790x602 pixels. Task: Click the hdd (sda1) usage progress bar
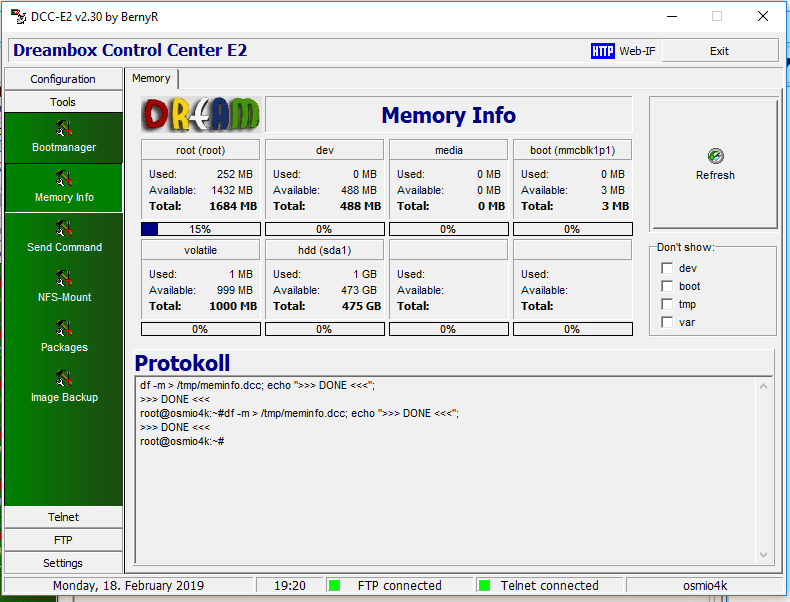[324, 329]
